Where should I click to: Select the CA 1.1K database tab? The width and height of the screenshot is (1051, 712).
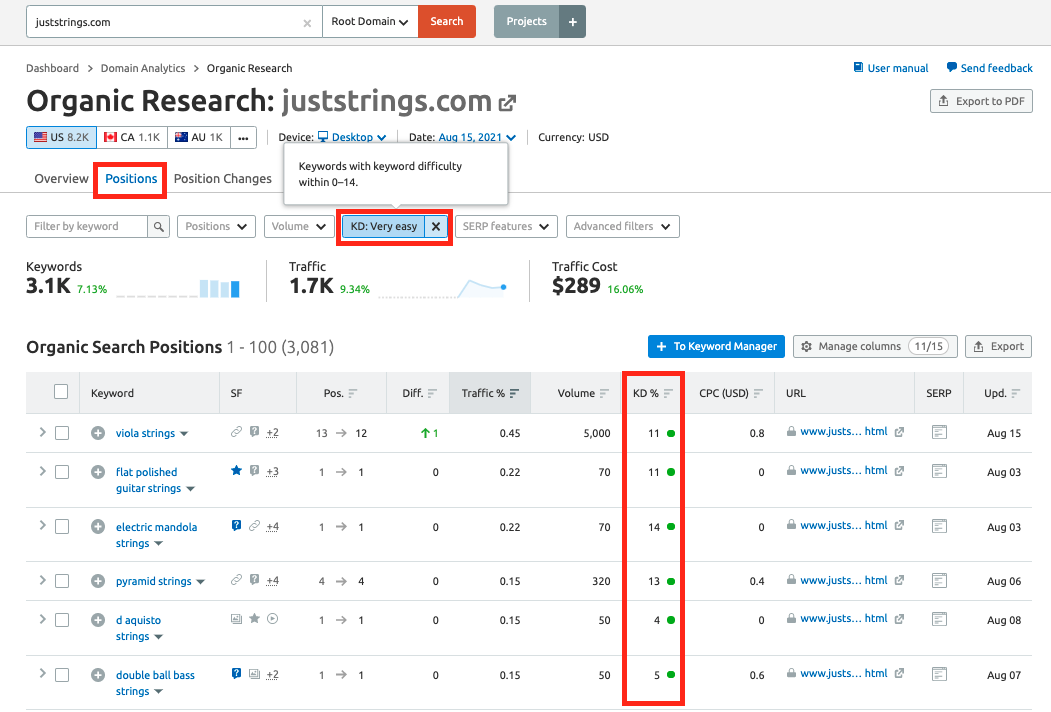click(x=132, y=137)
